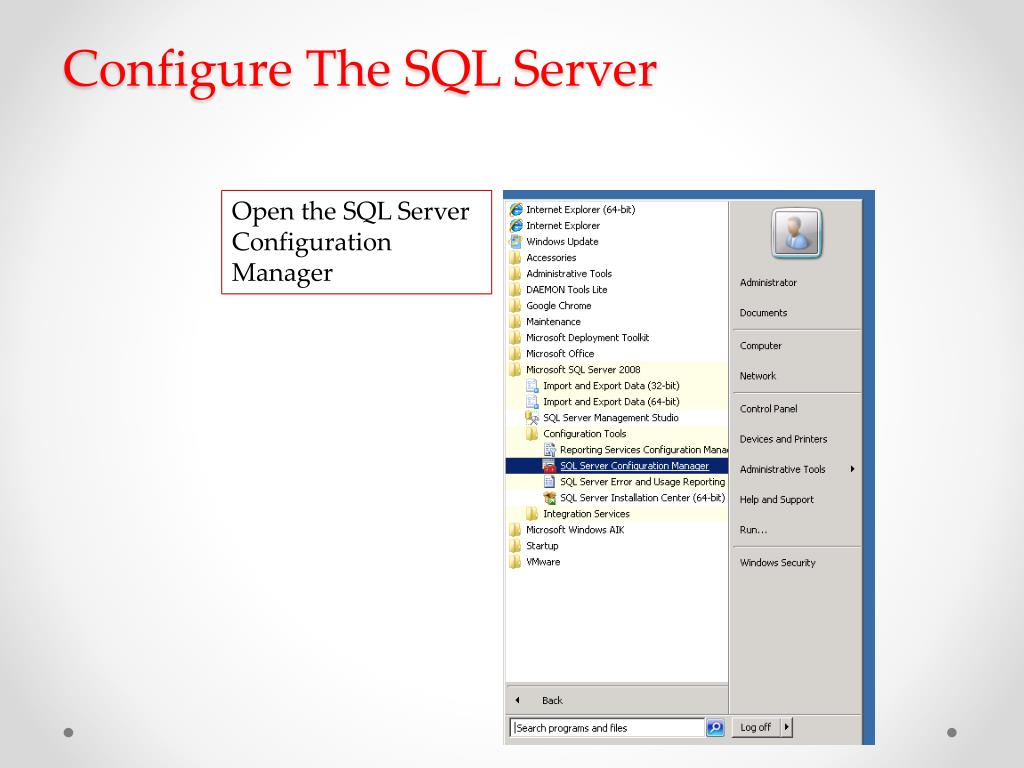Screen dimensions: 1024x768
Task: Click the Microsoft Office folder icon
Action: tap(516, 353)
